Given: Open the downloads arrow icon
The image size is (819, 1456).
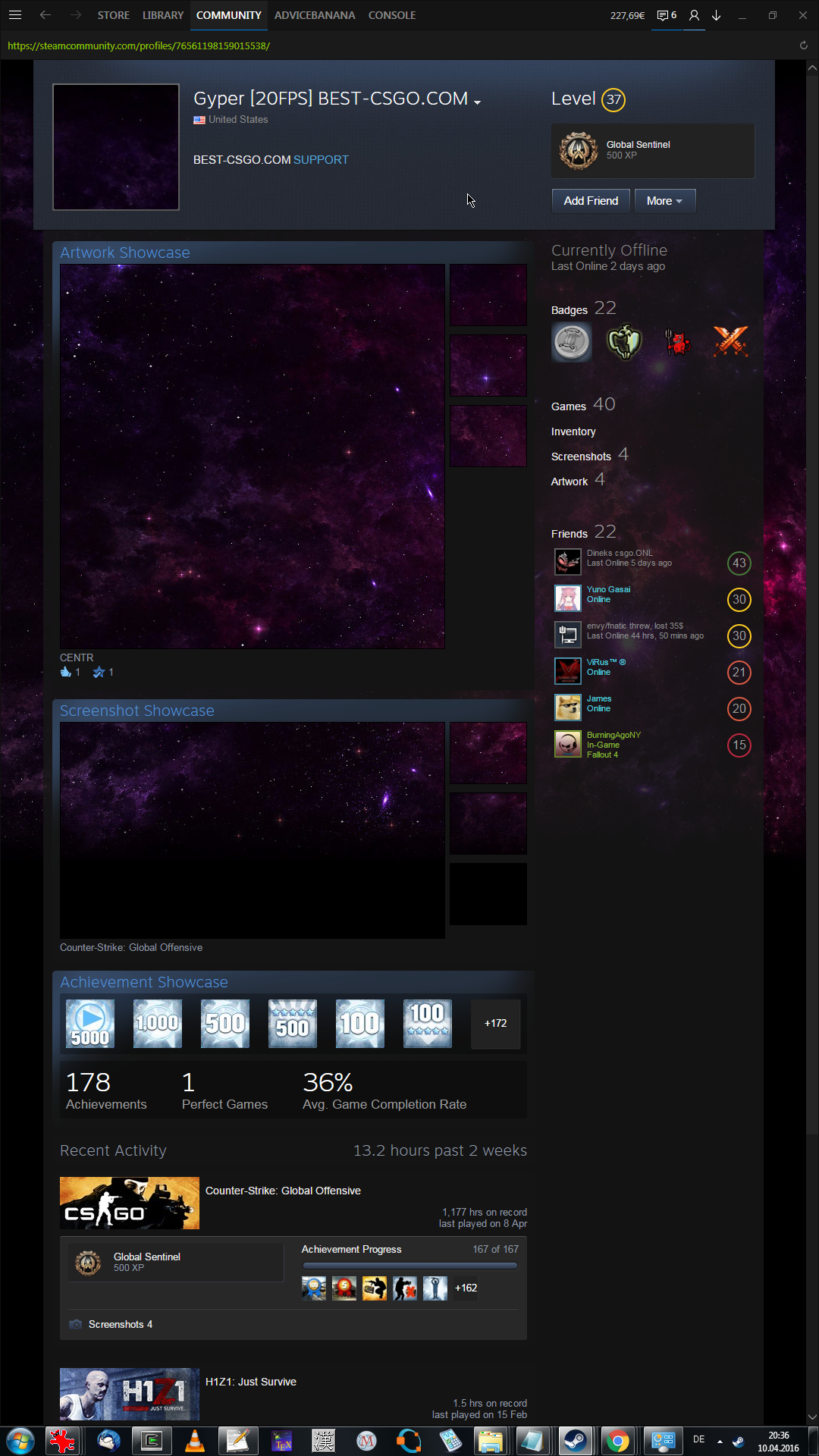Looking at the screenshot, I should [716, 15].
